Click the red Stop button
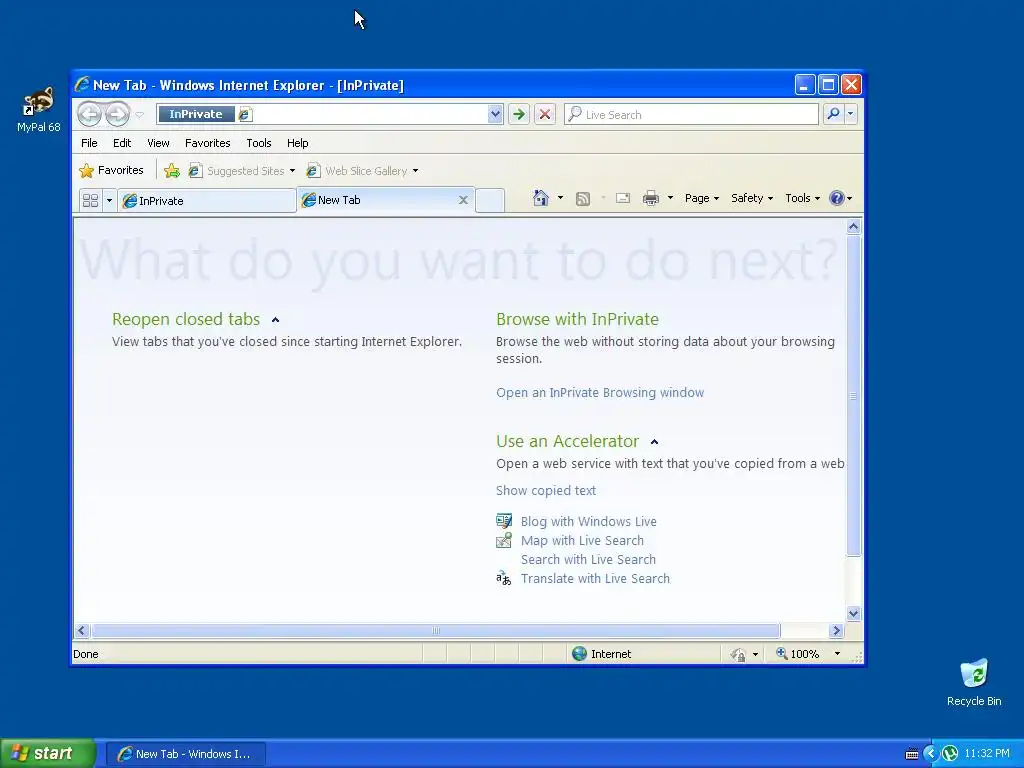The image size is (1024, 768). tap(545, 114)
